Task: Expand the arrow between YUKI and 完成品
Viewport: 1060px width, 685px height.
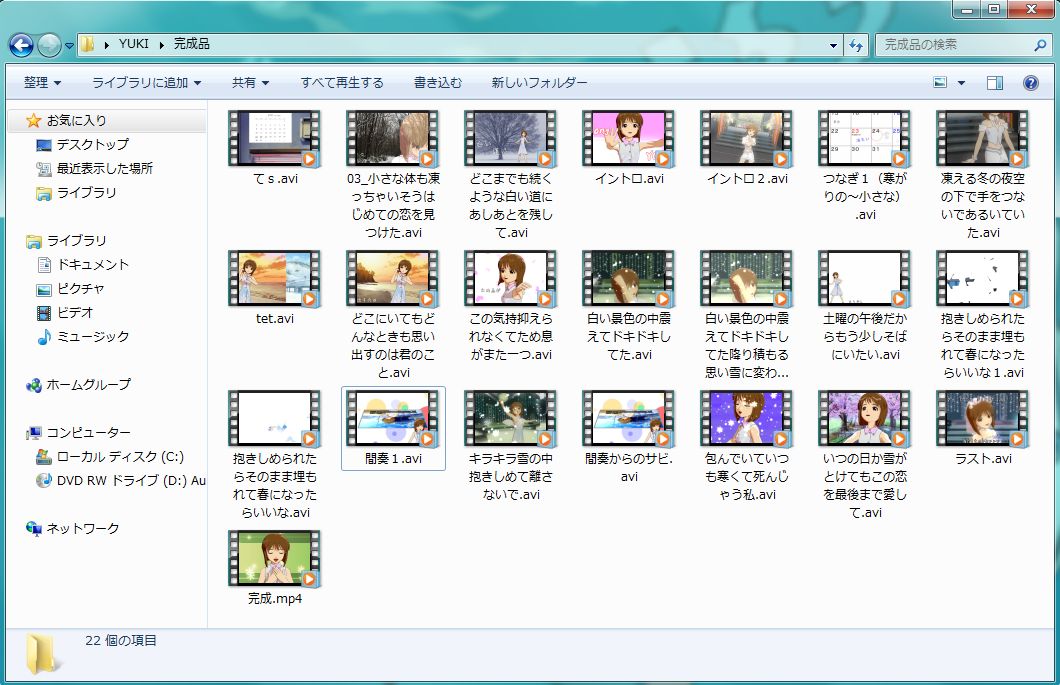Action: [x=162, y=45]
